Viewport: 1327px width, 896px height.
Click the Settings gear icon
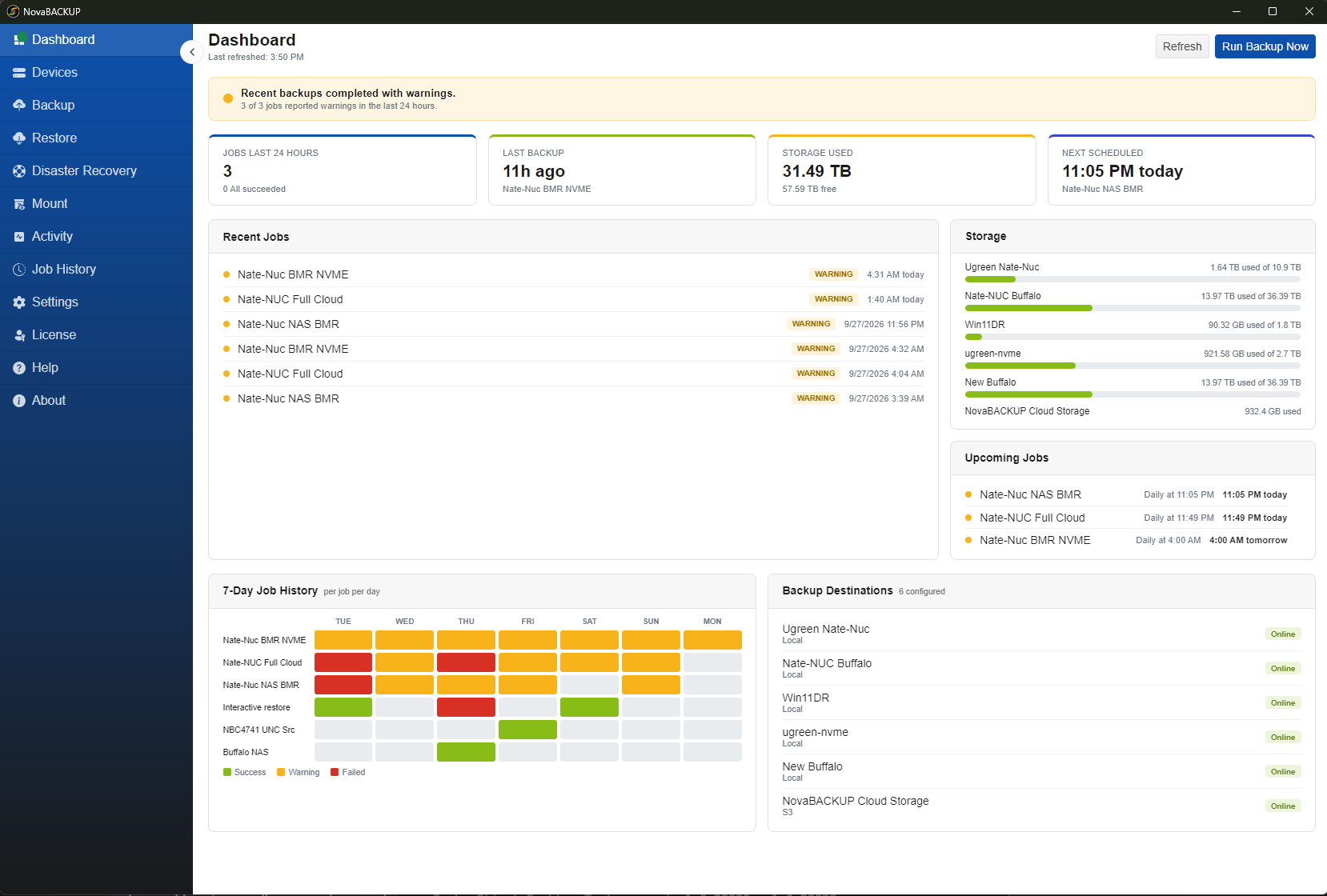pyautogui.click(x=19, y=302)
